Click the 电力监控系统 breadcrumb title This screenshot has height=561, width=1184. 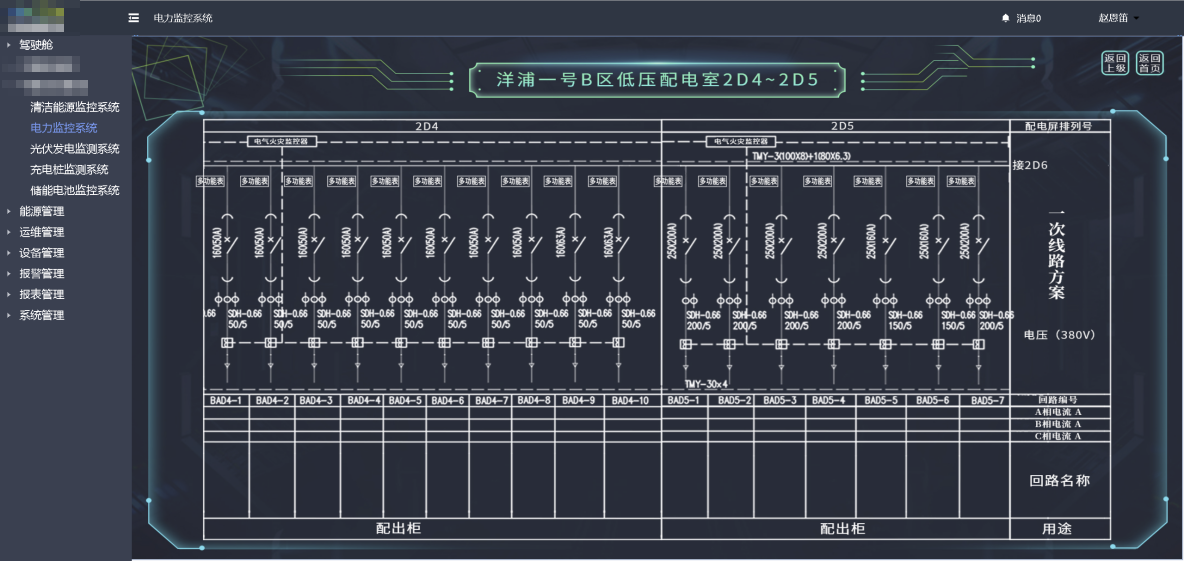pos(183,18)
